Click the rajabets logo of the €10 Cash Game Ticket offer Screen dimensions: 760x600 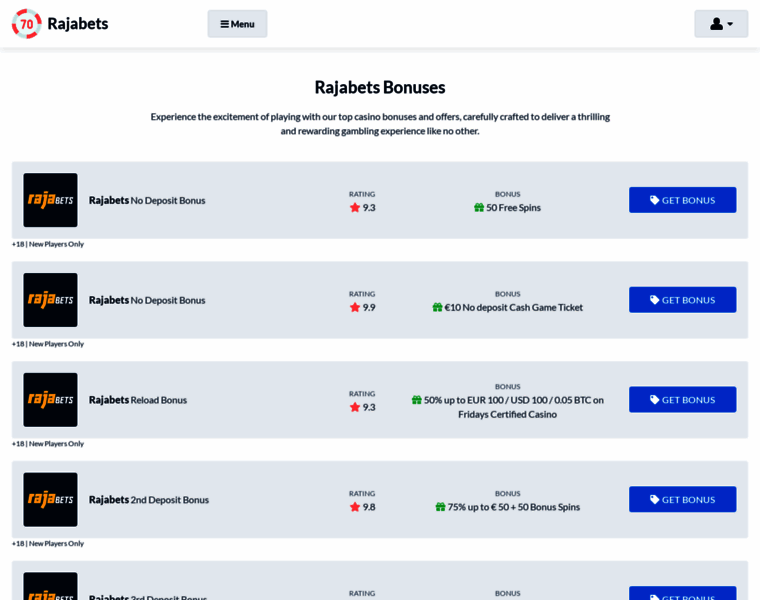click(x=50, y=300)
